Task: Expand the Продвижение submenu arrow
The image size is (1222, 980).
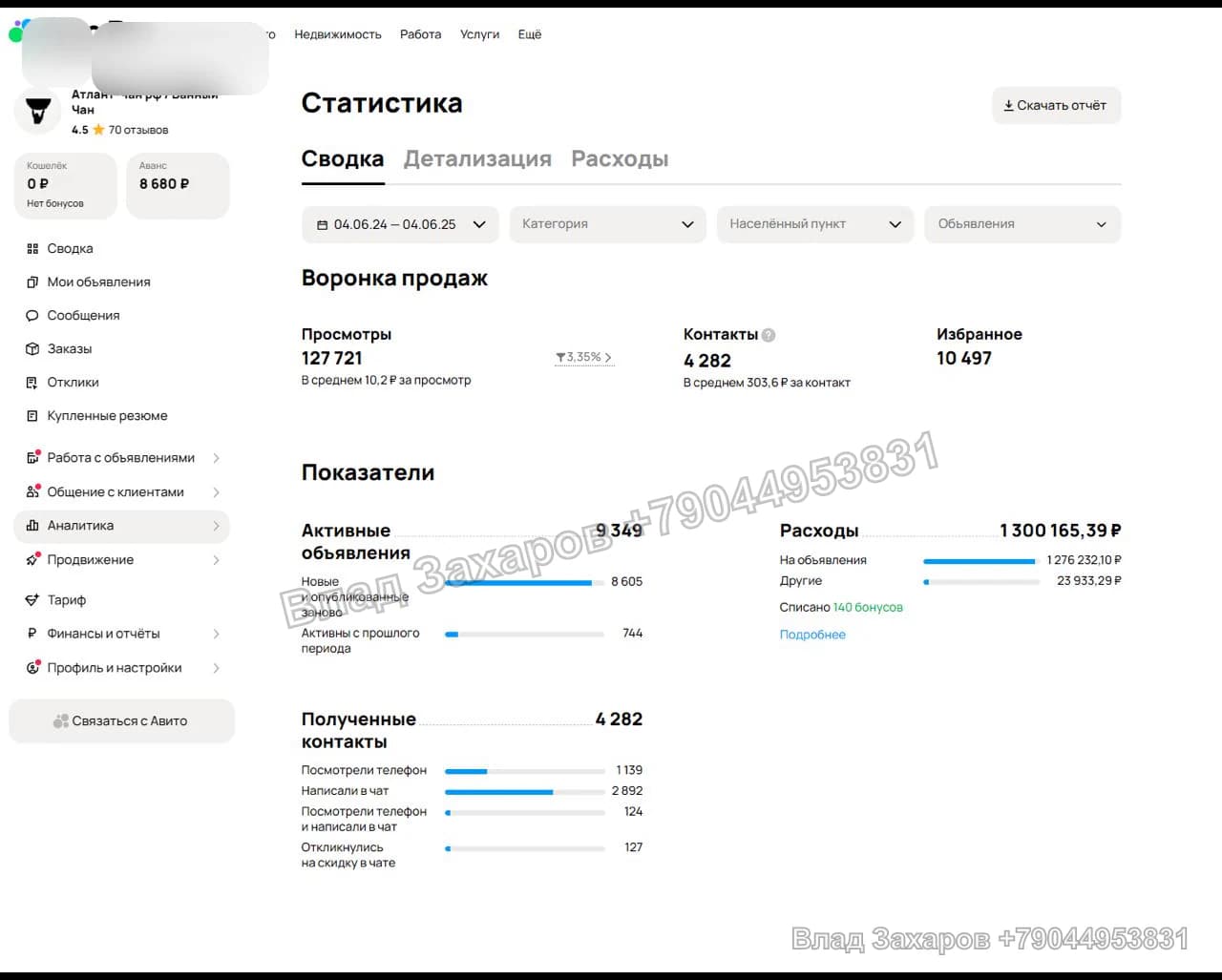Action: 216,560
